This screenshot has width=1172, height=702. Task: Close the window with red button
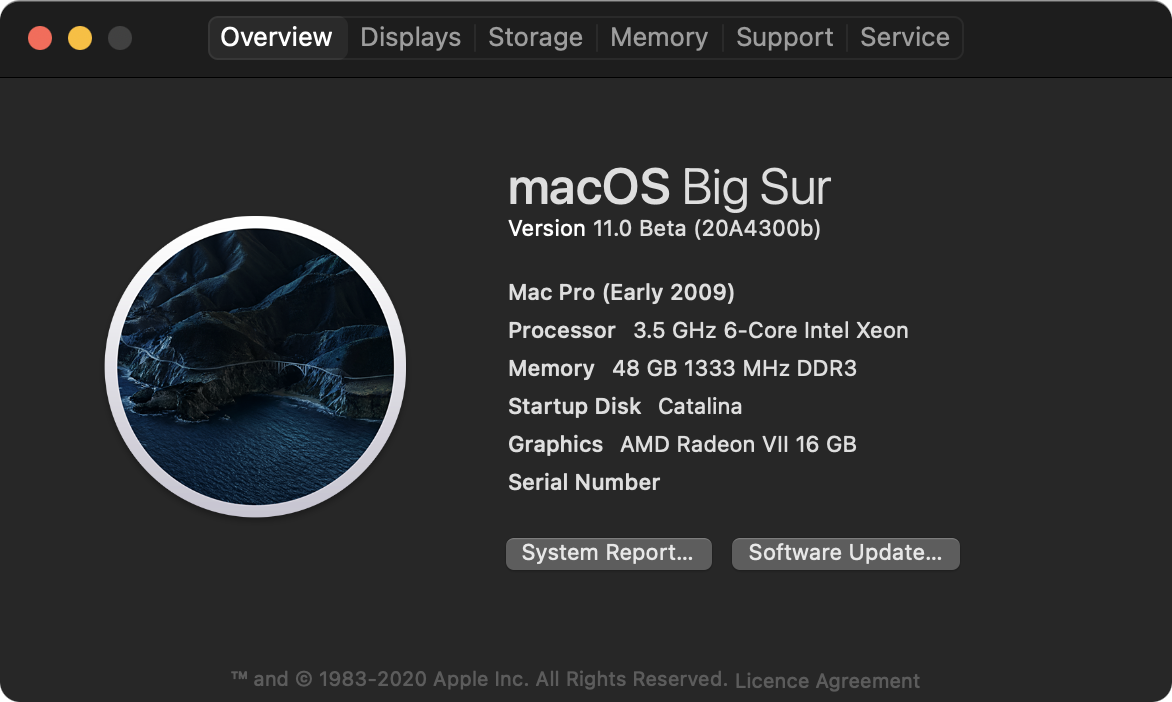40,39
